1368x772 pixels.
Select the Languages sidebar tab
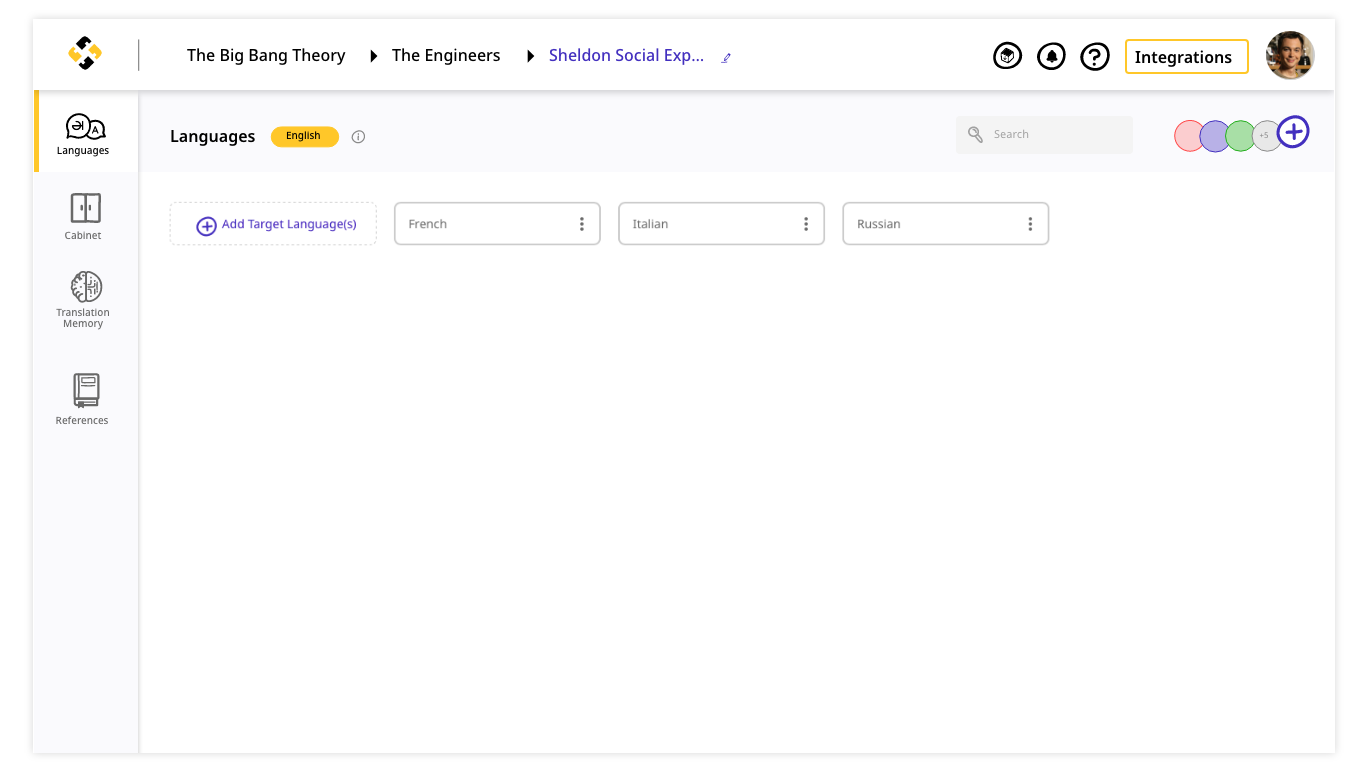[86, 134]
